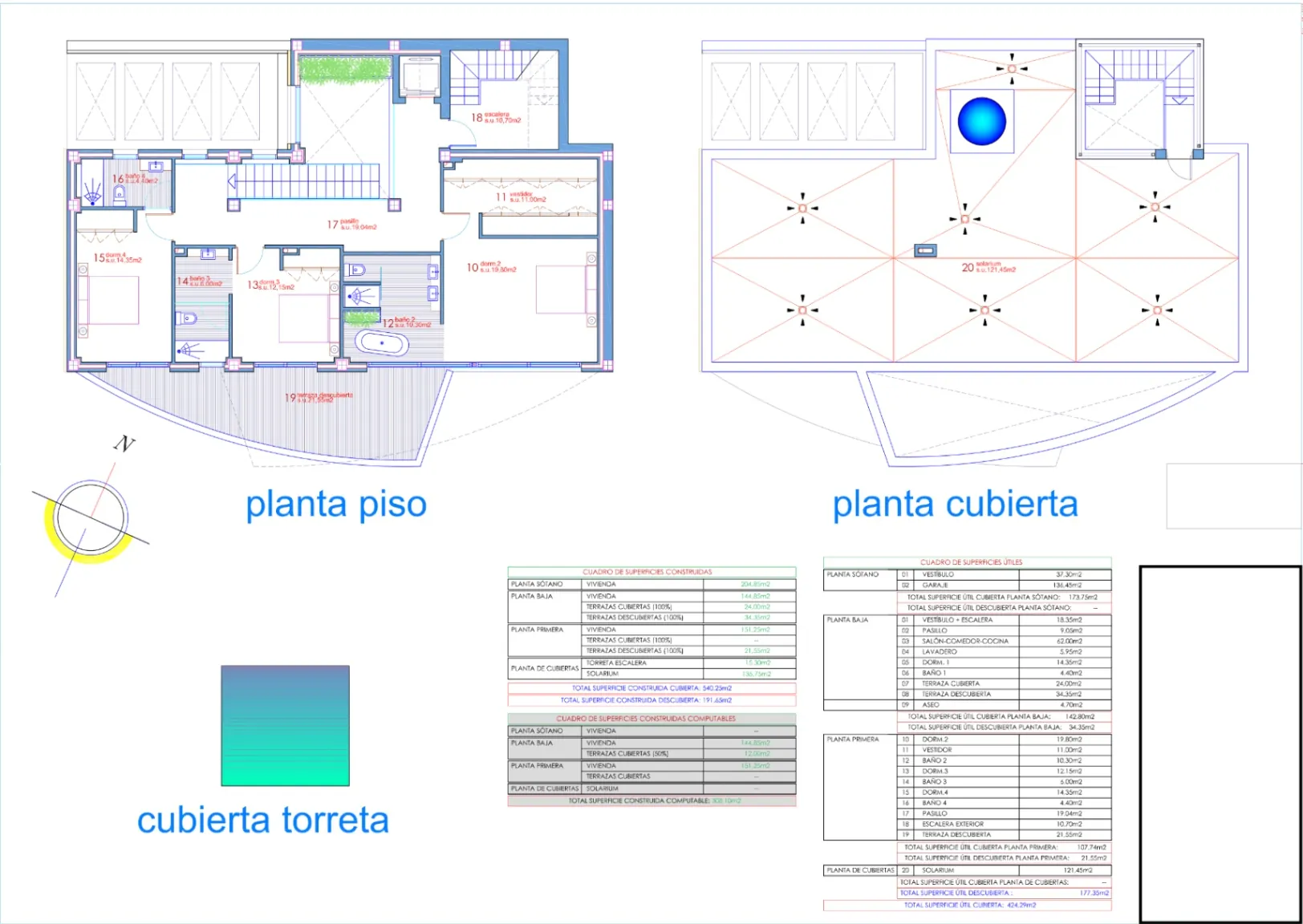
Task: Click the '121.45m2' solarium value in the table
Action: coord(1078,870)
